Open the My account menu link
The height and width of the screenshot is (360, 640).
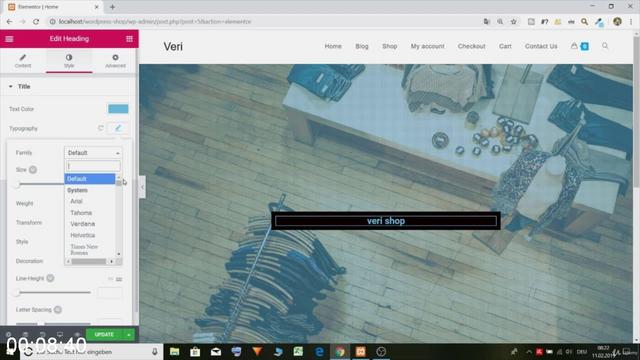click(427, 46)
